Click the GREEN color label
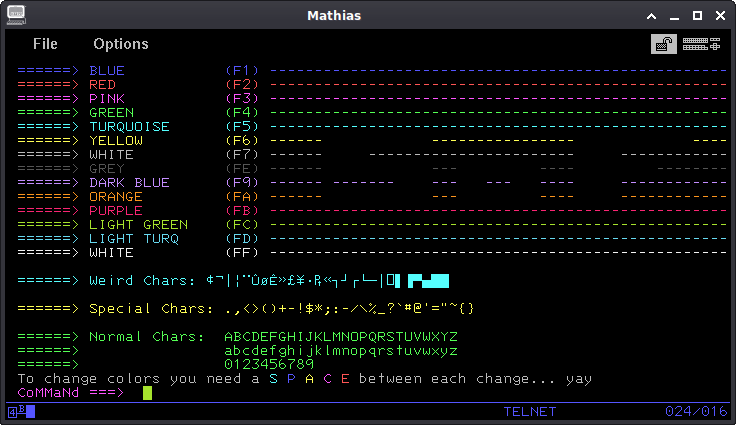Image resolution: width=736 pixels, height=425 pixels. click(112, 113)
